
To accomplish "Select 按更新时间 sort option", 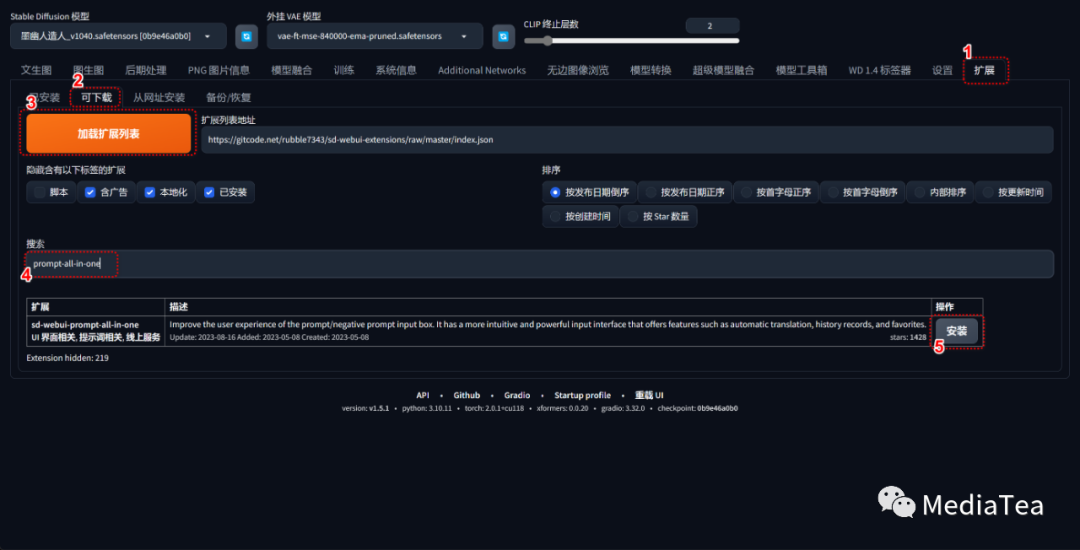I will (x=1014, y=193).
